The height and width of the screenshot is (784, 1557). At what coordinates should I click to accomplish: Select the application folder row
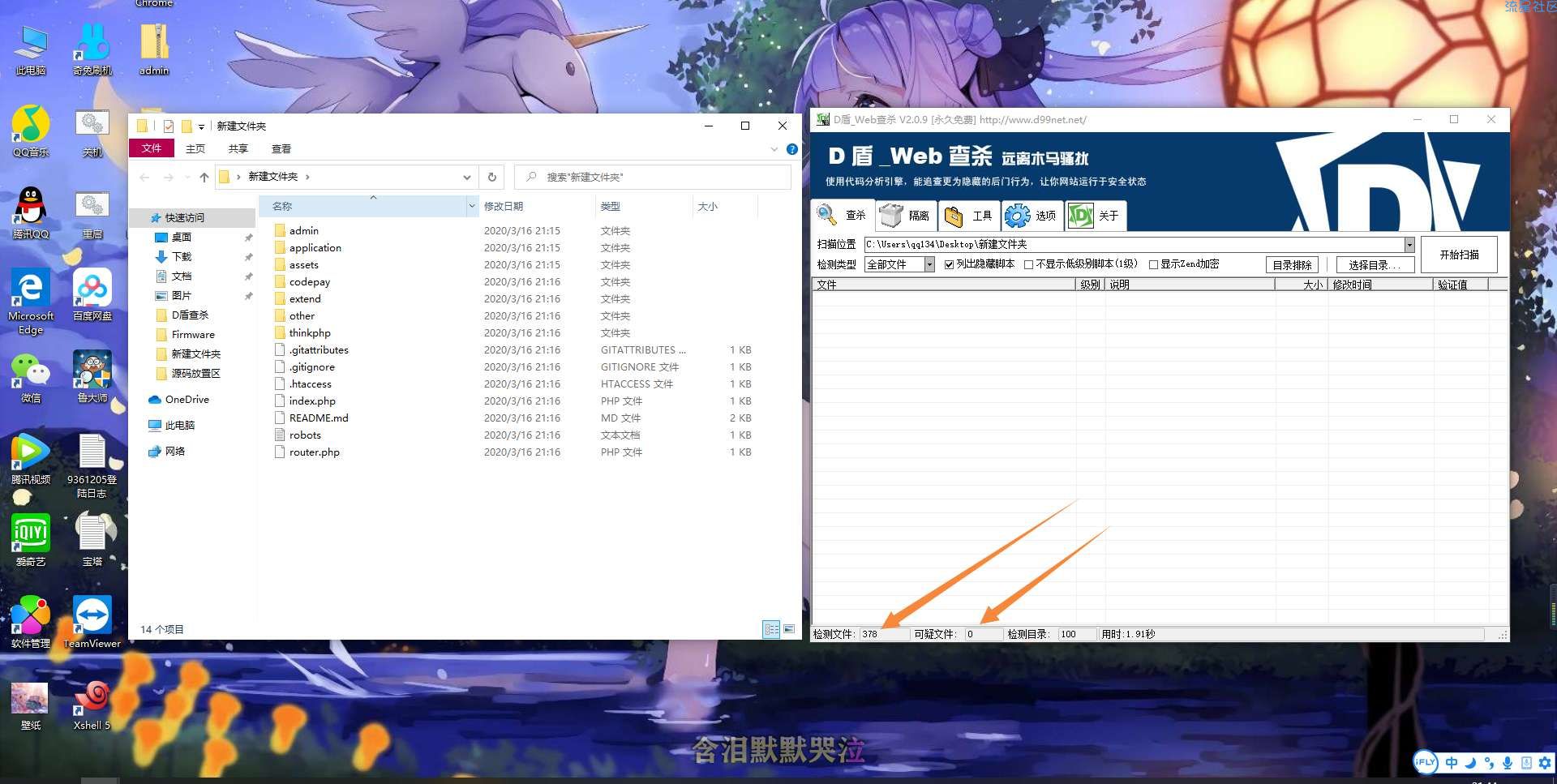click(513, 248)
